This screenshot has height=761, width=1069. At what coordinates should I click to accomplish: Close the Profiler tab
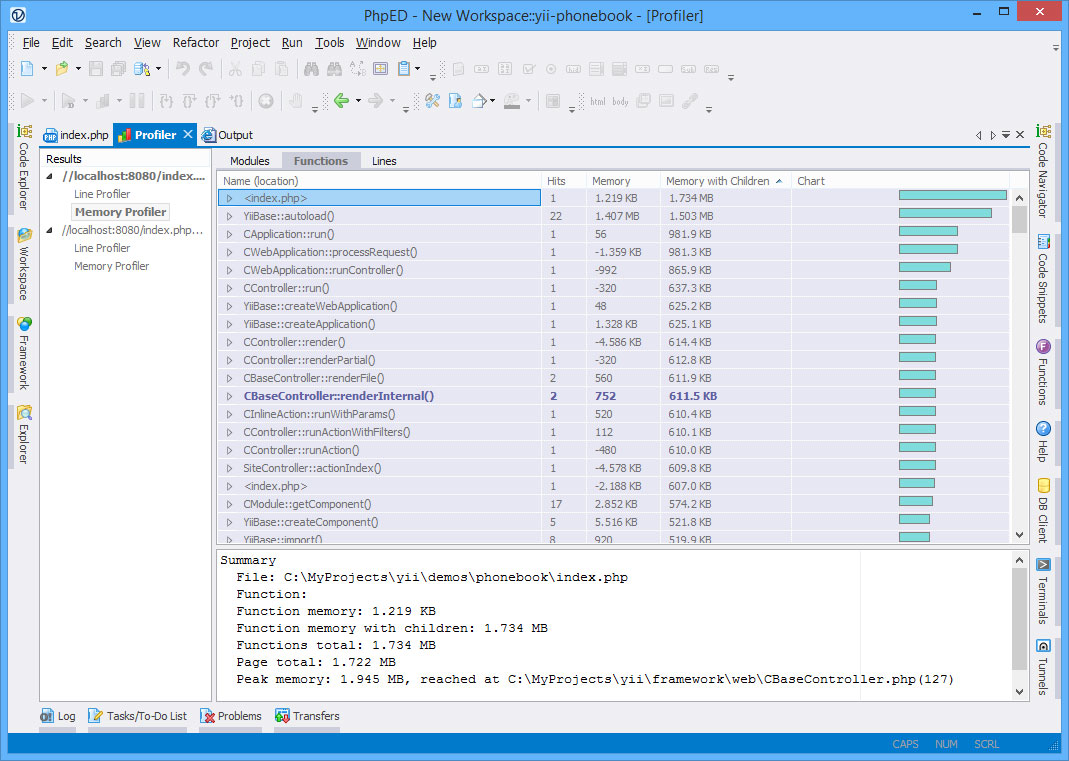(188, 135)
